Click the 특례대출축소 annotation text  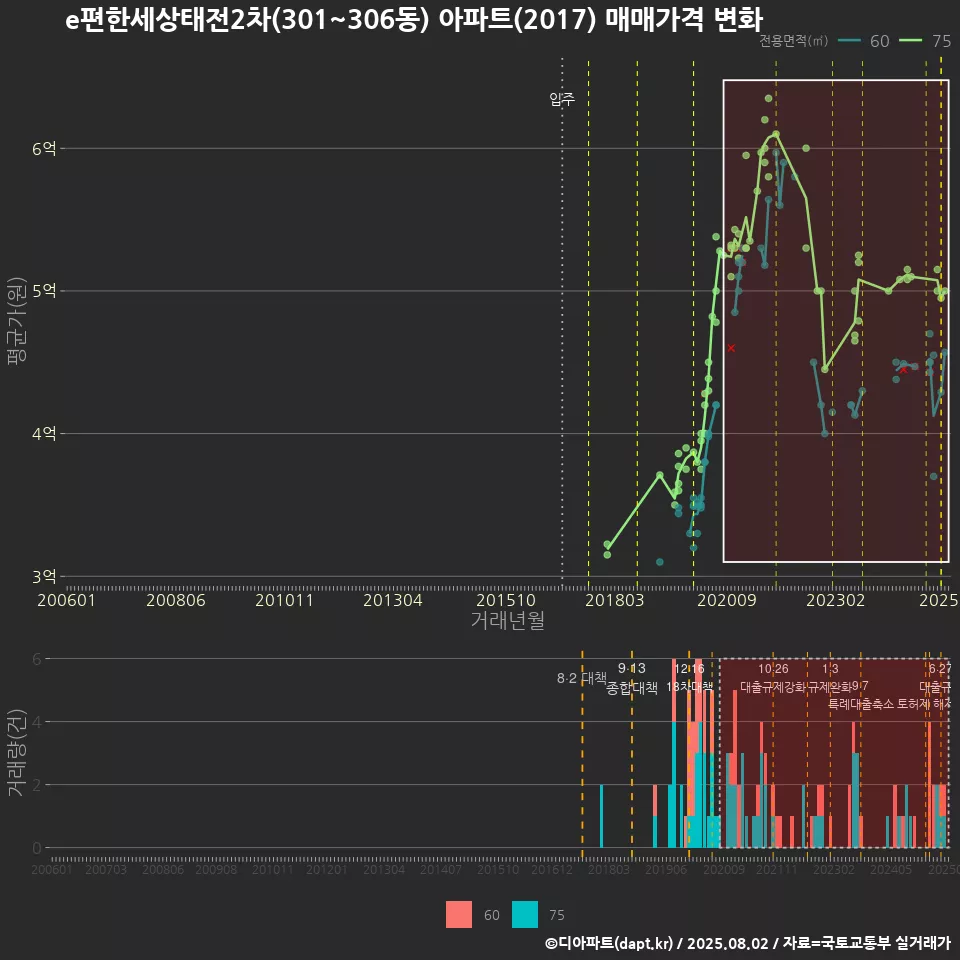861,704
